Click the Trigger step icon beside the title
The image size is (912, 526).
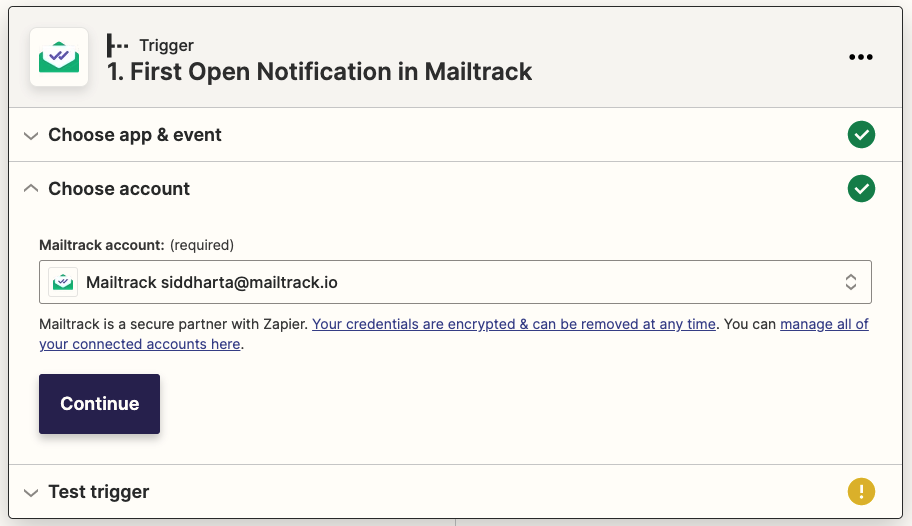pos(118,45)
